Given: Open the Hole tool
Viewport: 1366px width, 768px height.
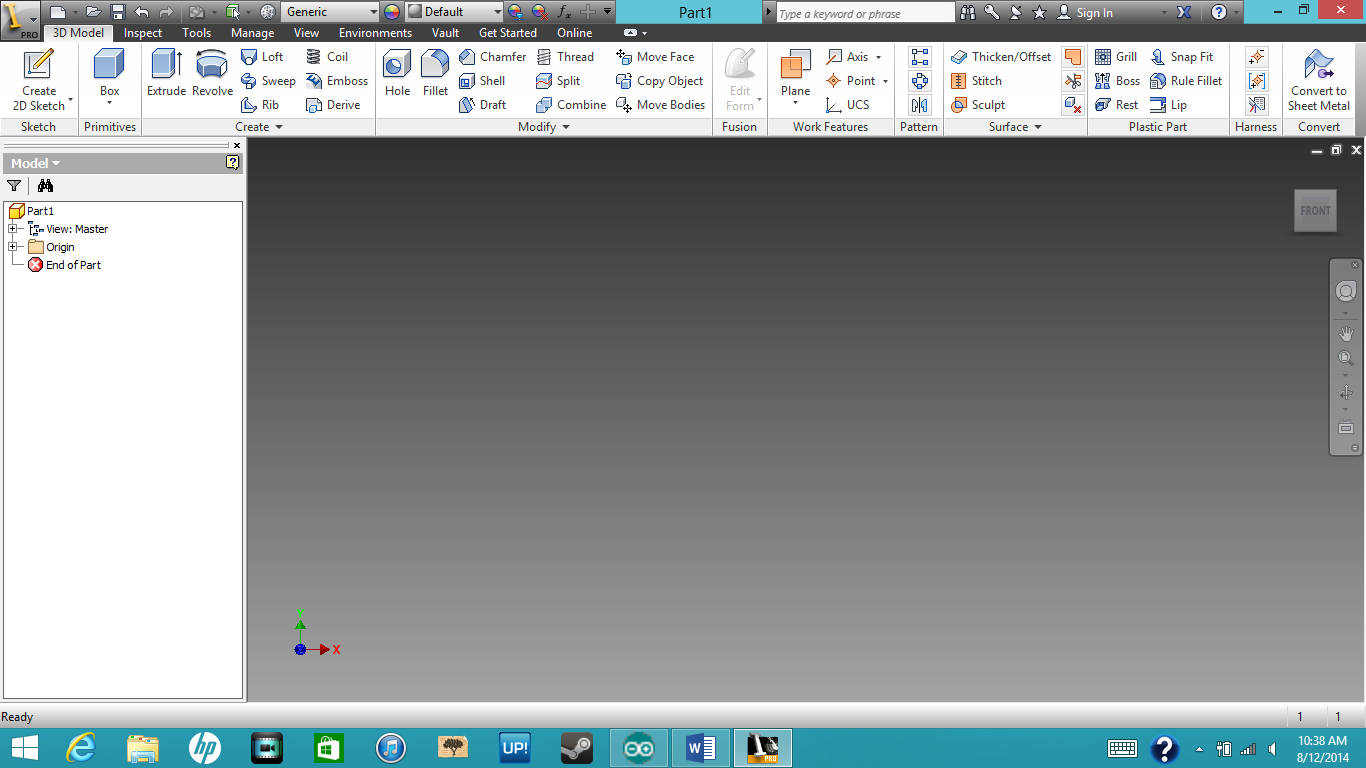Looking at the screenshot, I should 396,75.
